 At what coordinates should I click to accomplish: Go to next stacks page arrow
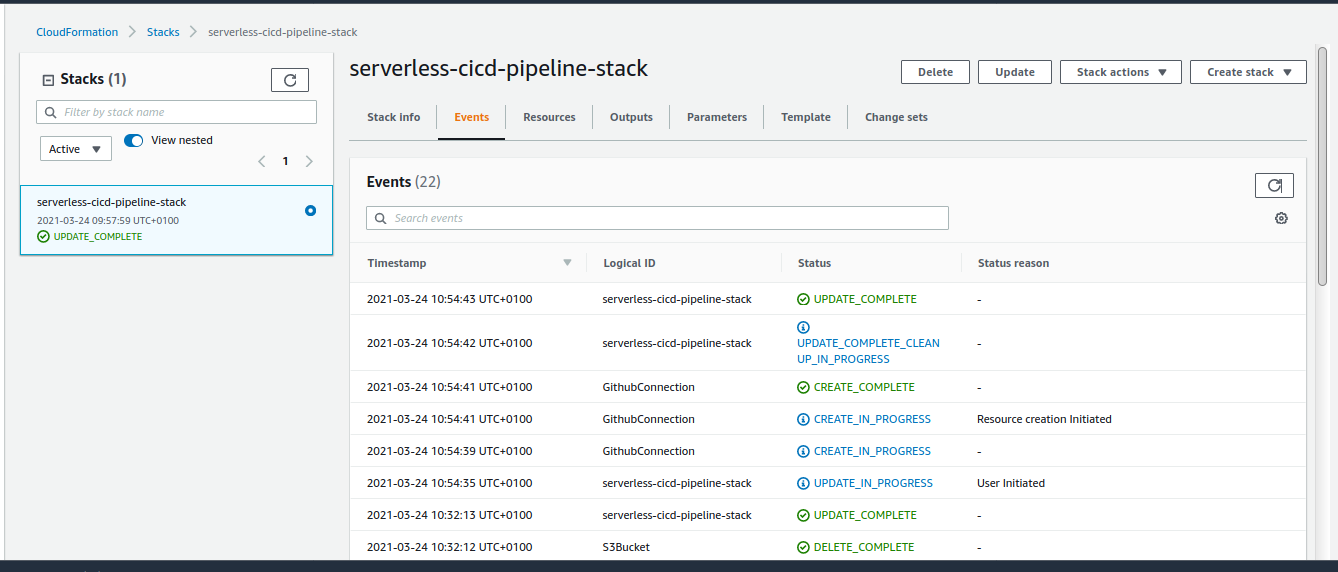(309, 161)
